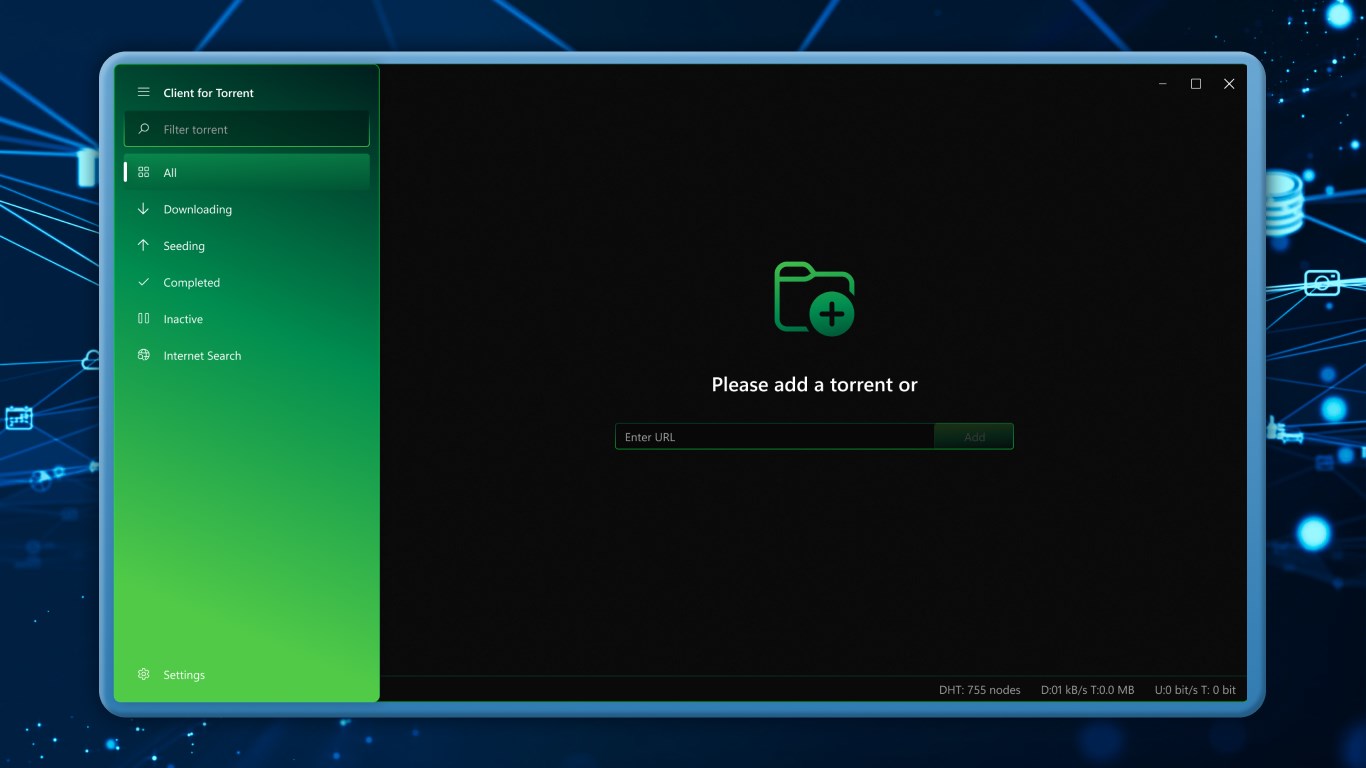Open Internet Search page

(x=247, y=355)
